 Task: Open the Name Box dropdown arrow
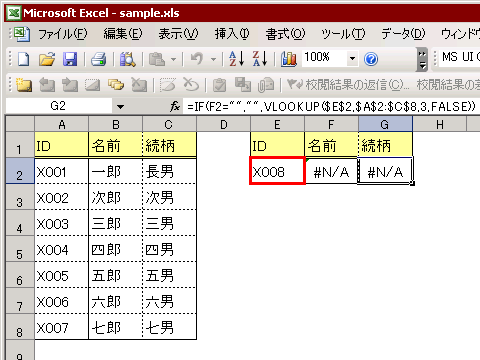pyautogui.click(x=120, y=107)
